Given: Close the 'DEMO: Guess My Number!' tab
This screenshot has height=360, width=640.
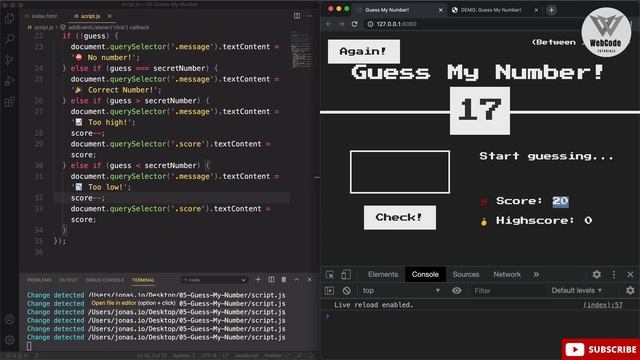Looking at the screenshot, I should (x=536, y=10).
